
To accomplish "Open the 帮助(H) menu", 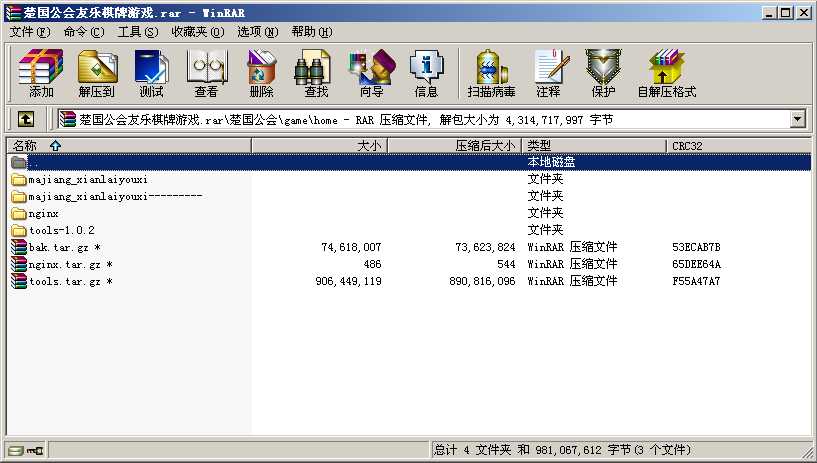I will (x=312, y=32).
